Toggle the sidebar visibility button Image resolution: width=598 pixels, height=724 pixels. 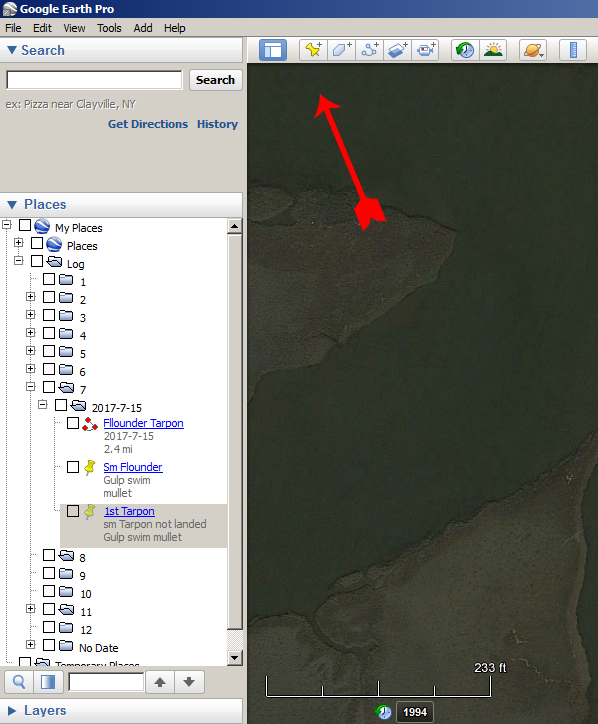273,50
